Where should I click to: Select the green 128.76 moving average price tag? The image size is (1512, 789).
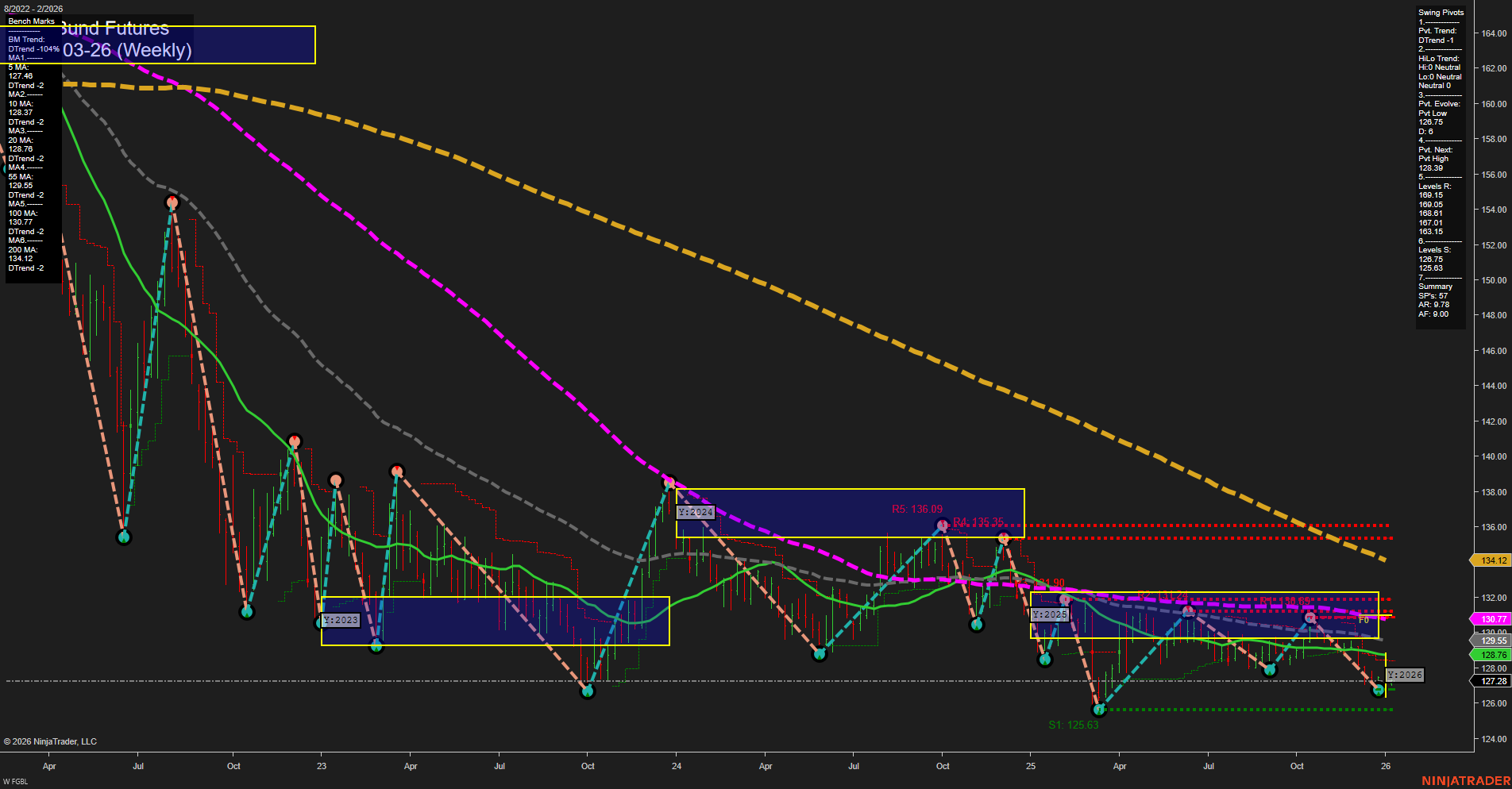click(x=1490, y=655)
